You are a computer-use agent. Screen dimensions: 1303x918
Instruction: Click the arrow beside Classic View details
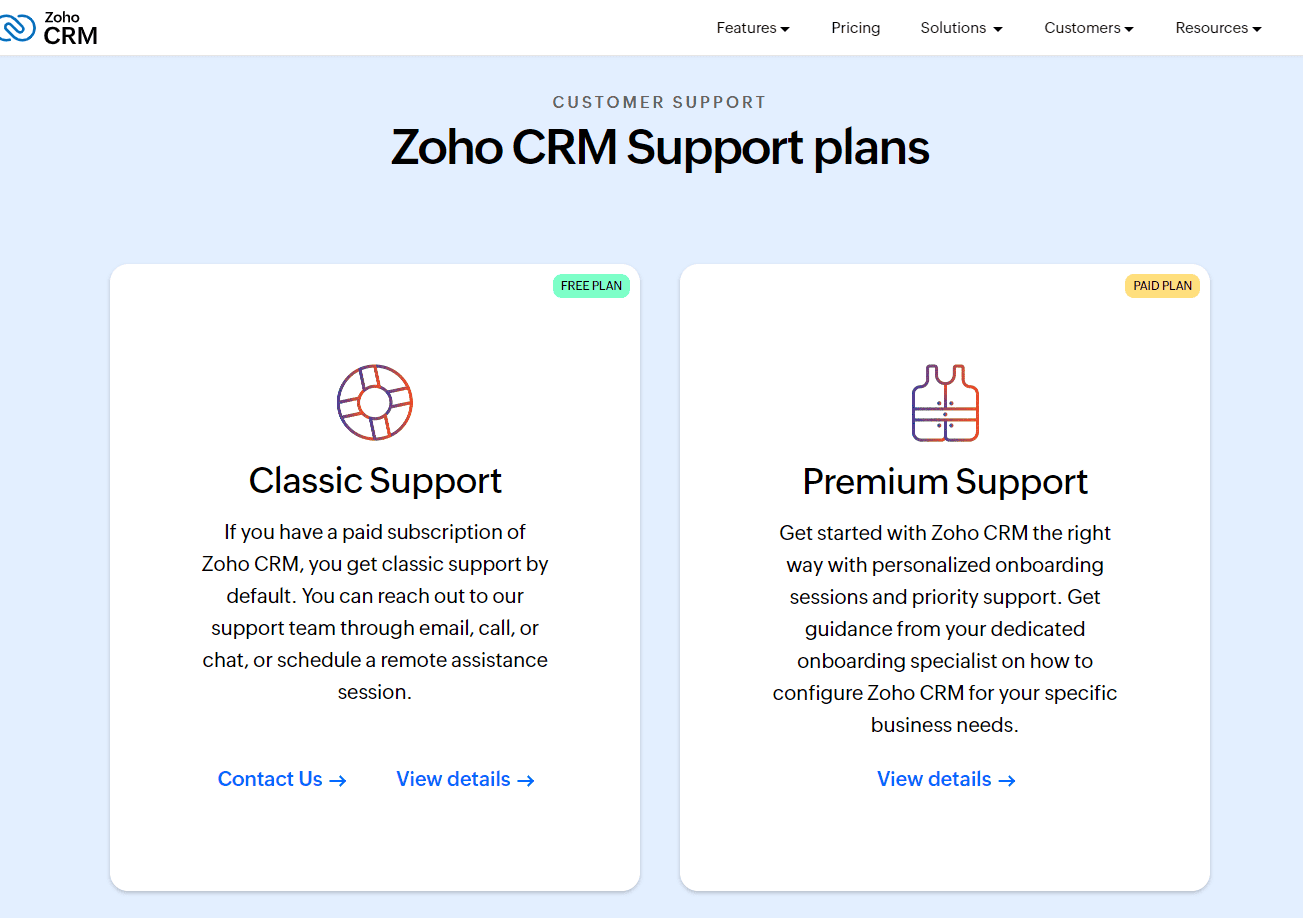(x=526, y=781)
